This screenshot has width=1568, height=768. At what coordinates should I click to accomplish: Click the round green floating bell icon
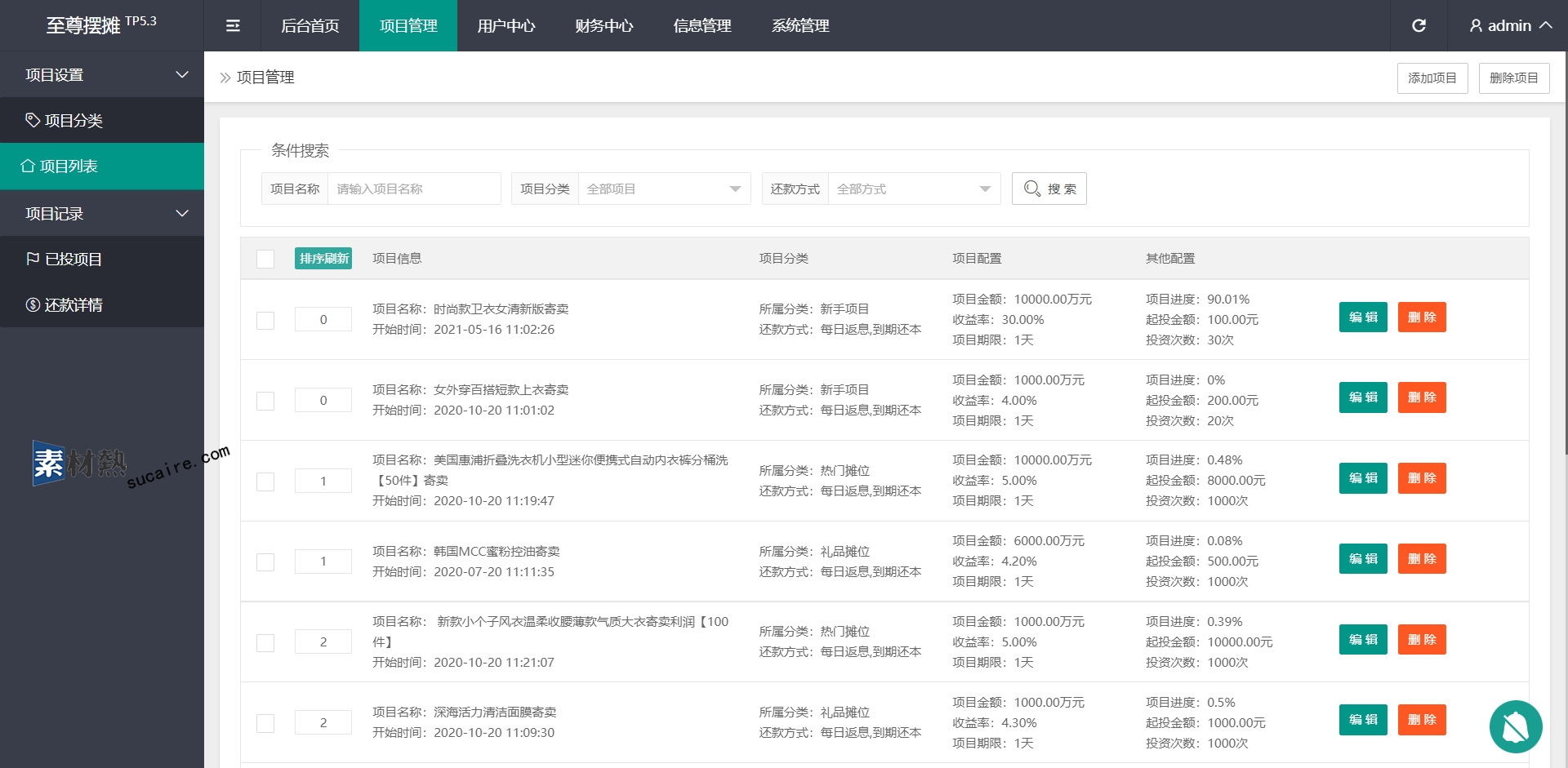point(1516,726)
